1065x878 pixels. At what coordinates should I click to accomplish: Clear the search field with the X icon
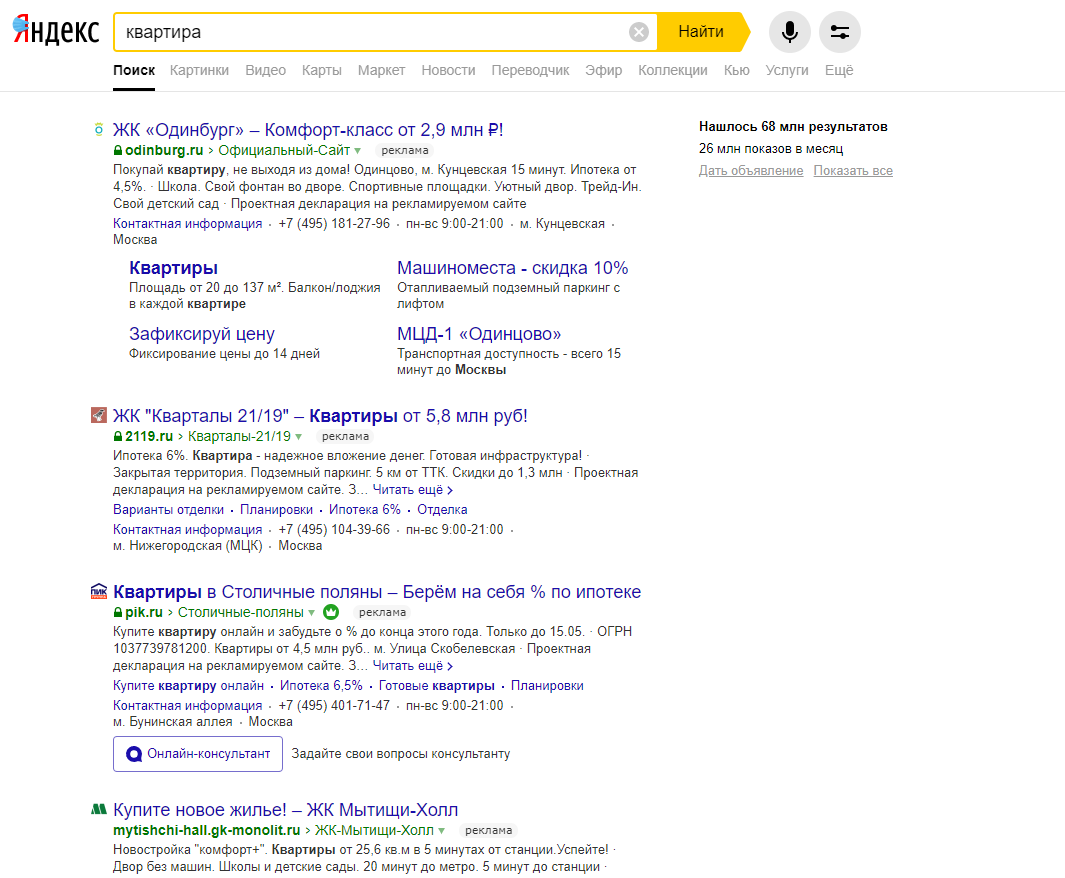click(638, 32)
